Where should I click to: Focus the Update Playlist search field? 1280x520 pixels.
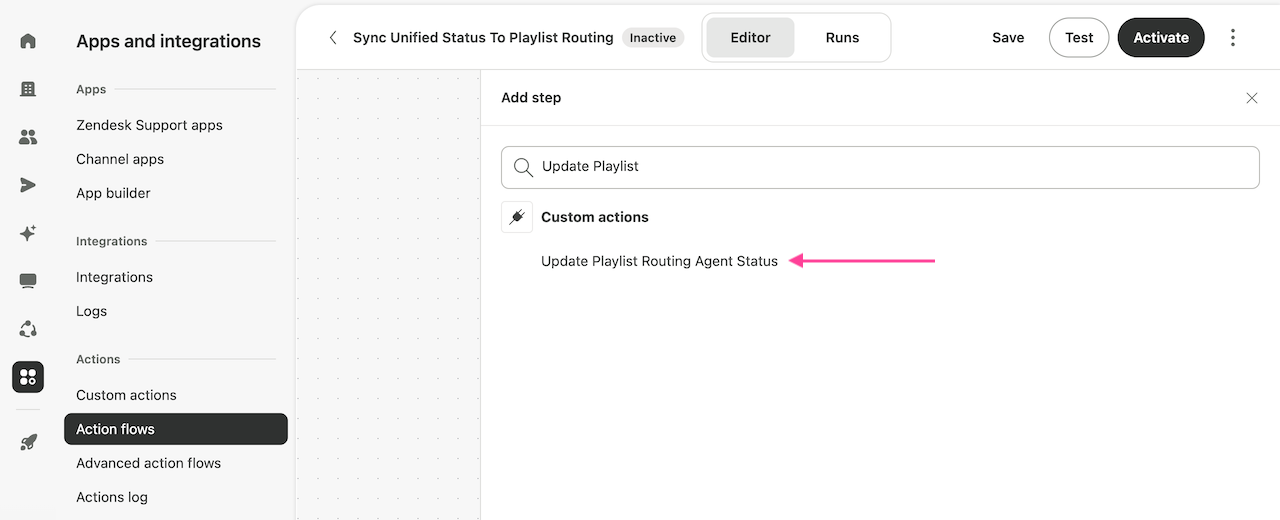click(x=880, y=167)
